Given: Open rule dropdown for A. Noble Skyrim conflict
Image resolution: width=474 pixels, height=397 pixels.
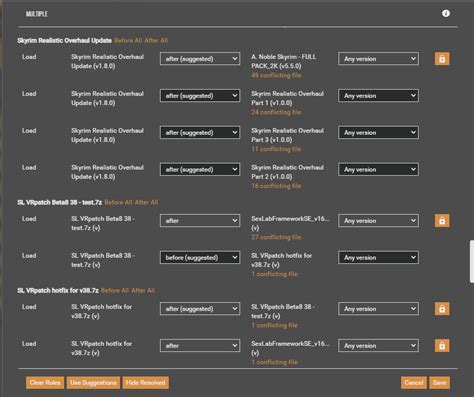Looking at the screenshot, I should click(200, 59).
